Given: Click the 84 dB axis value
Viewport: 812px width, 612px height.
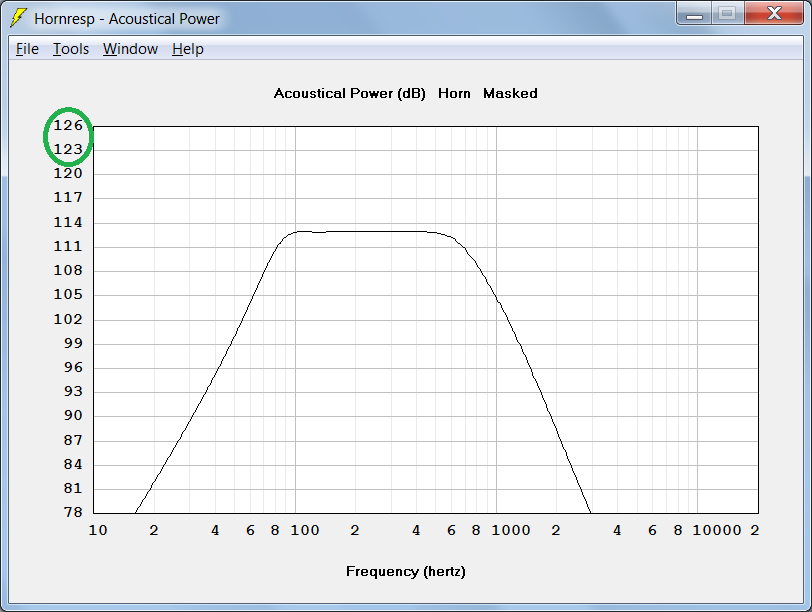Looking at the screenshot, I should click(73, 464).
